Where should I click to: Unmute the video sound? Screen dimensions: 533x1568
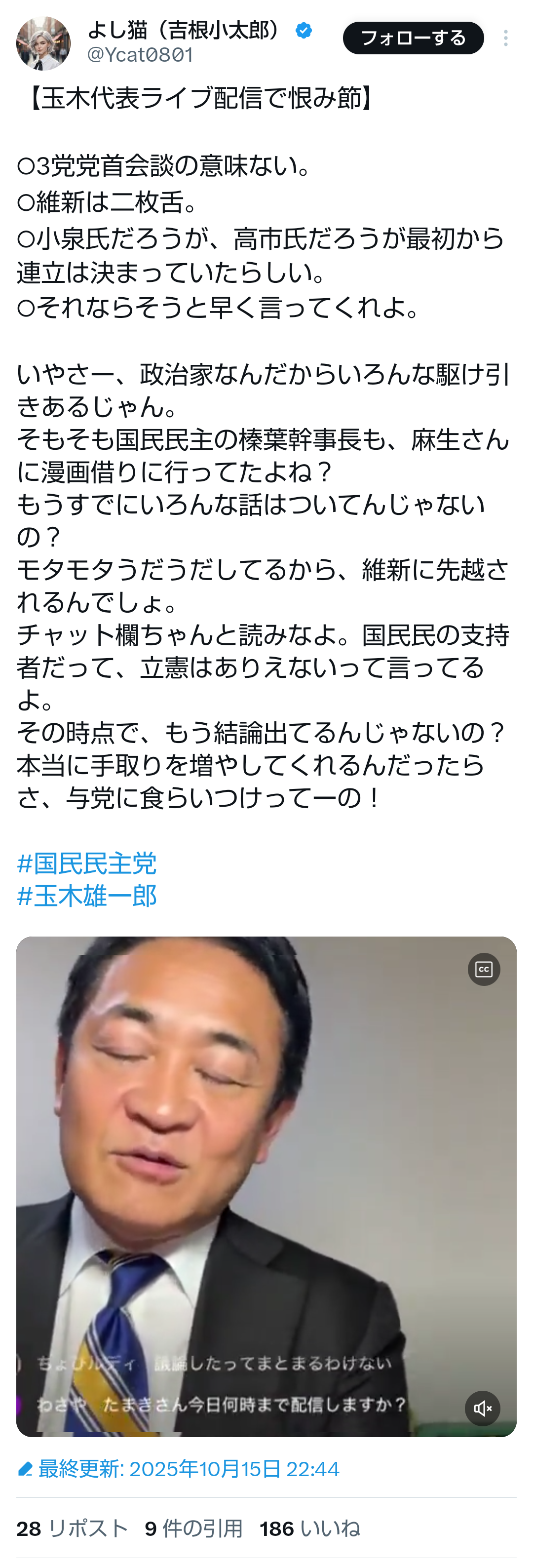[483, 1408]
